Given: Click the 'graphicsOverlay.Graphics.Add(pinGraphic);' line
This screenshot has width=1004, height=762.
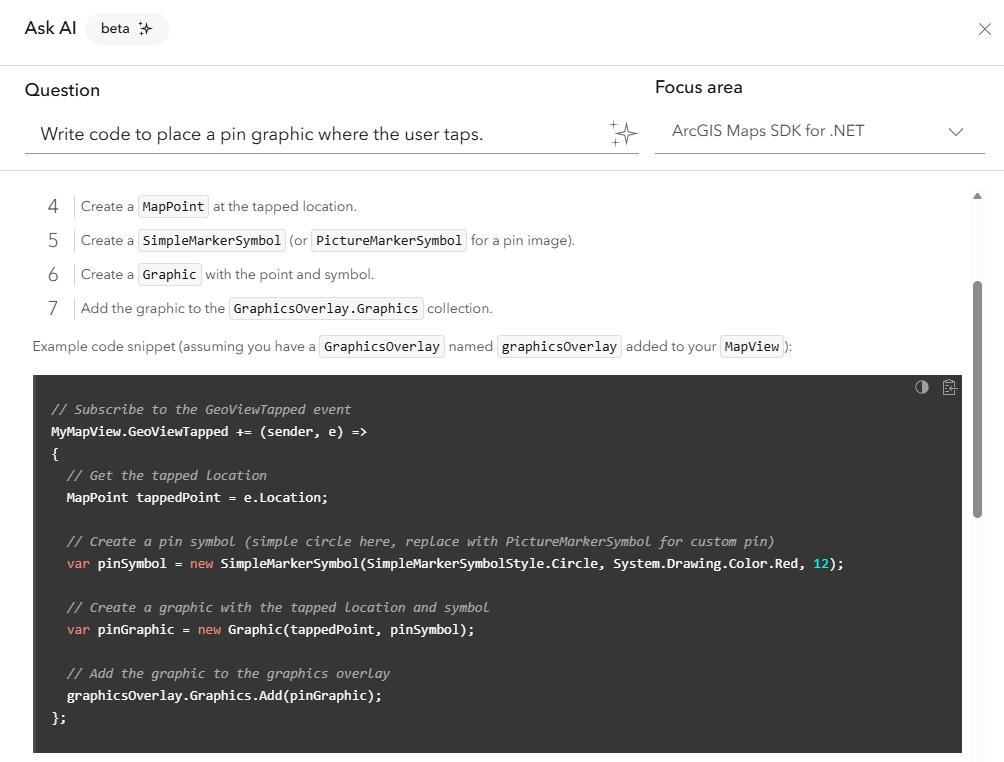Looking at the screenshot, I should coord(224,695).
